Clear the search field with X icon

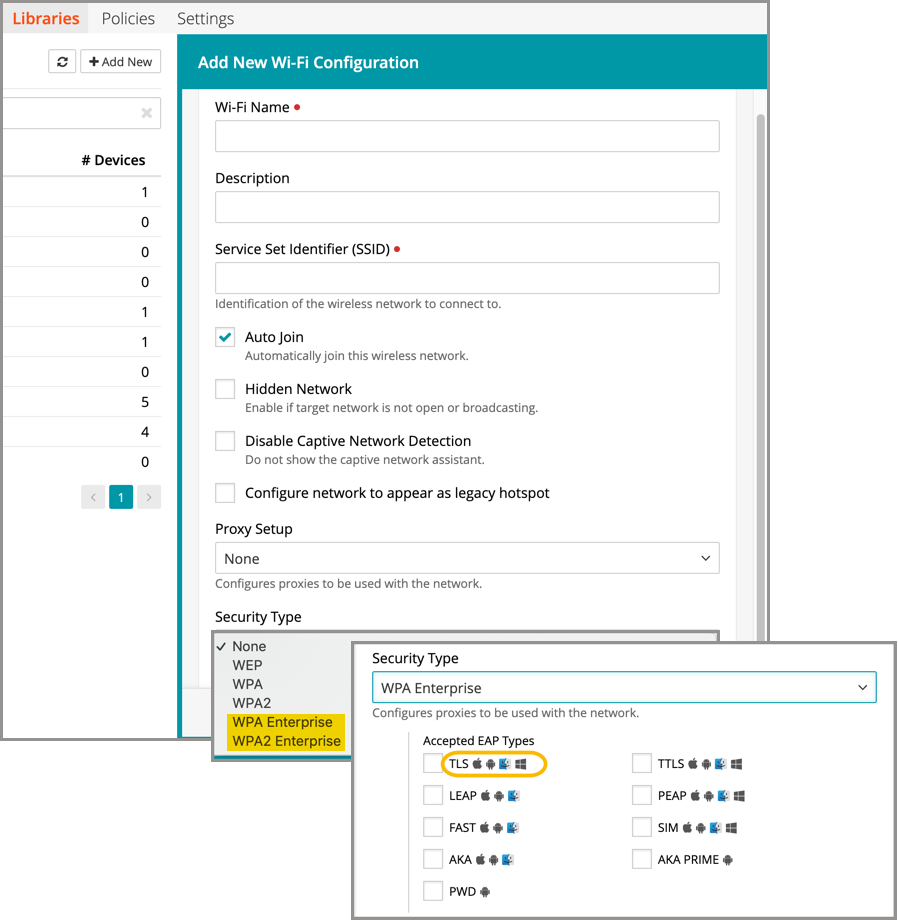[147, 114]
